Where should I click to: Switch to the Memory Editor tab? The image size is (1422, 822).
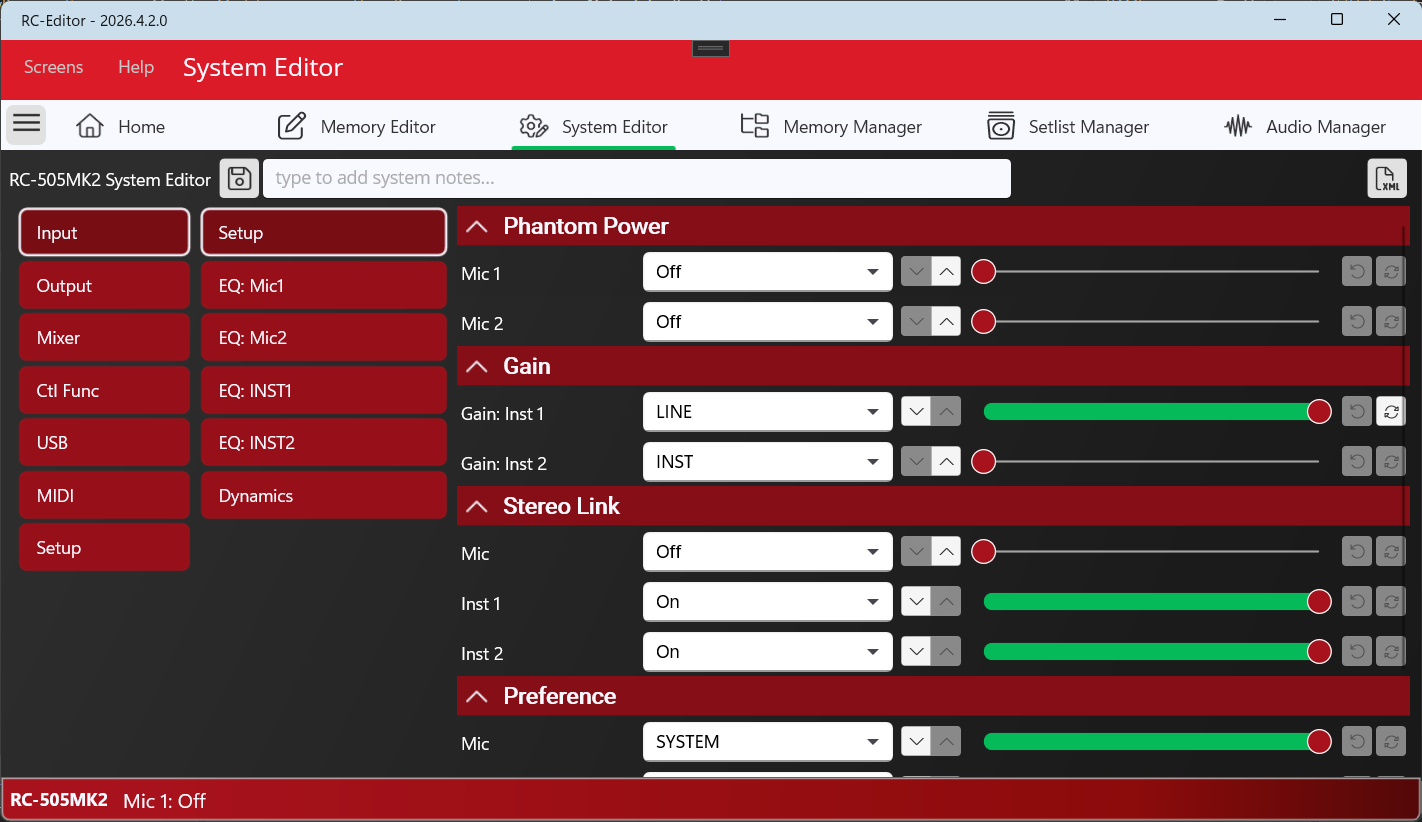point(356,126)
